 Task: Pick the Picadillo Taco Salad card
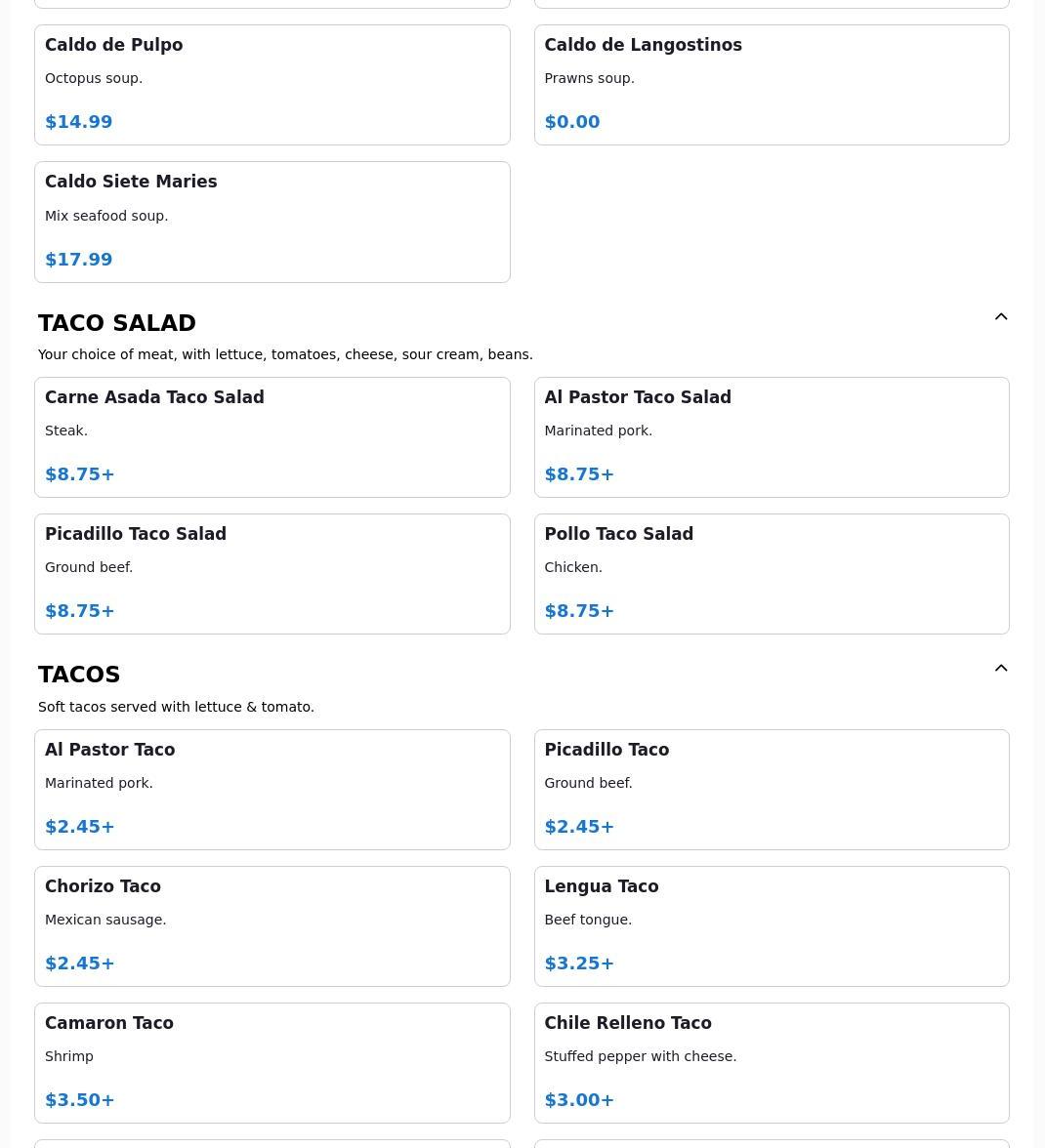click(272, 574)
